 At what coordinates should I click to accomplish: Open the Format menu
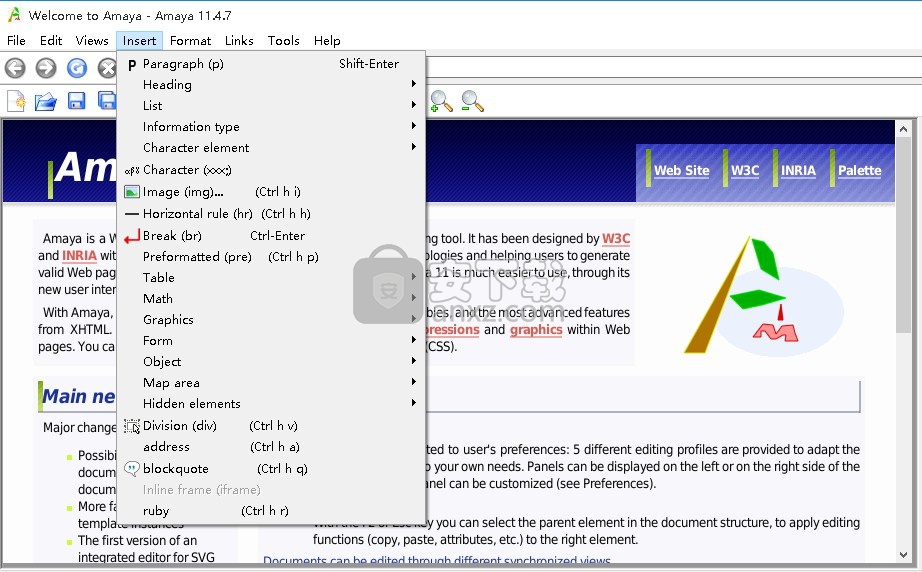191,41
